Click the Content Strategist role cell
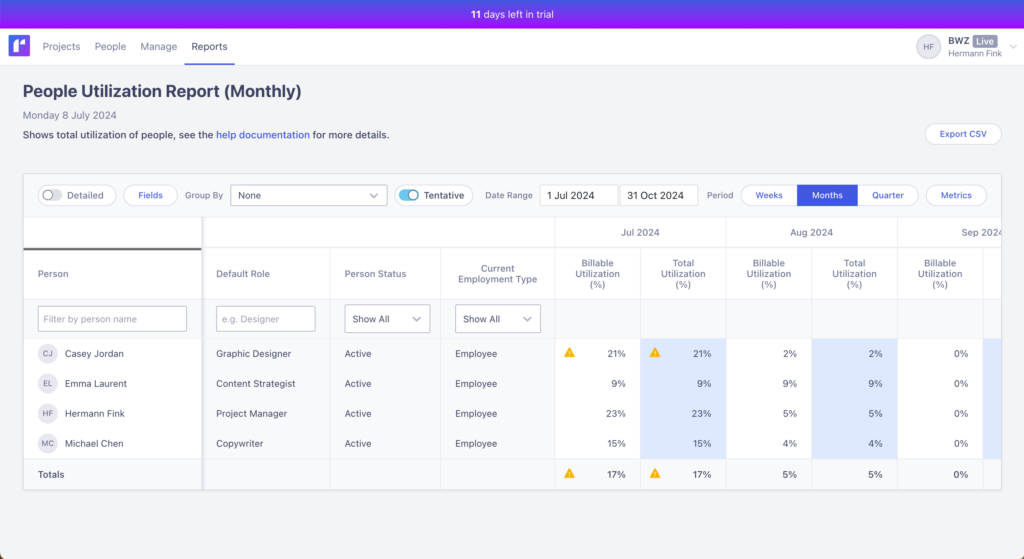 click(x=255, y=383)
